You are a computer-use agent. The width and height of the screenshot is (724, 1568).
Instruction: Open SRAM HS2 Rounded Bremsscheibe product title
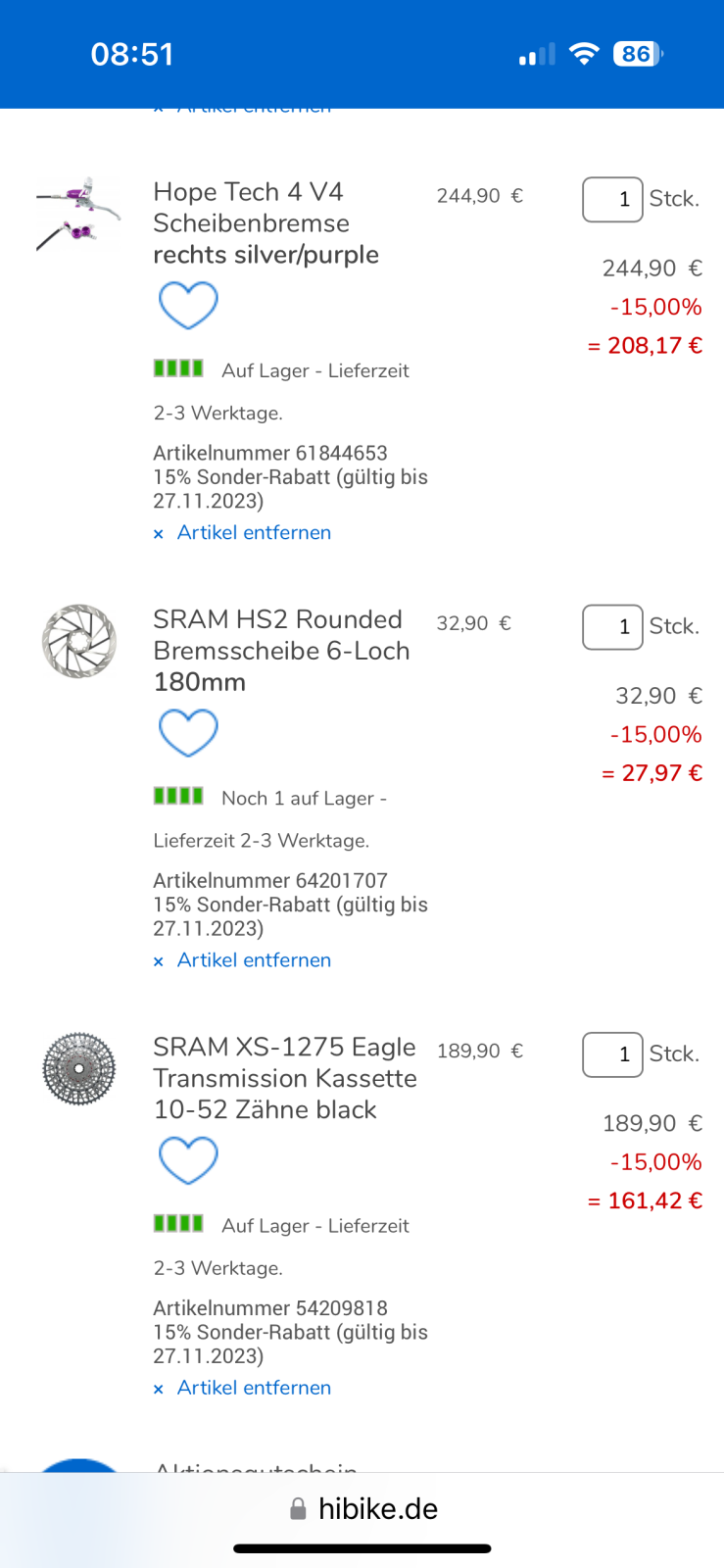[x=281, y=651]
